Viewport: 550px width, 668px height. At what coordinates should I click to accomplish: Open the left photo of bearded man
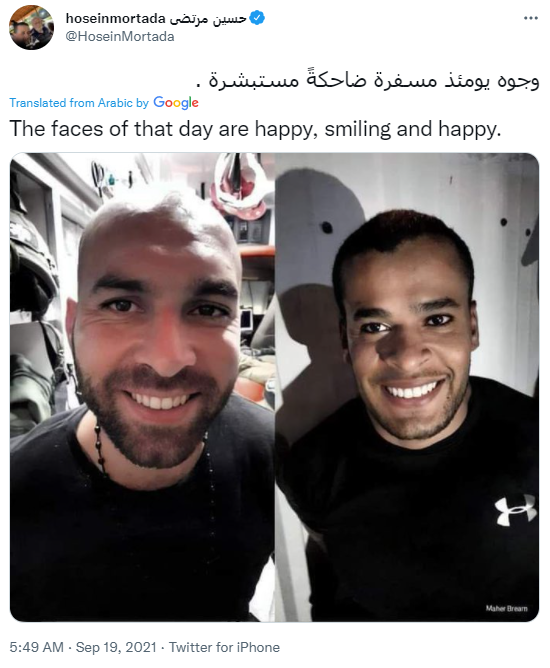(x=142, y=387)
